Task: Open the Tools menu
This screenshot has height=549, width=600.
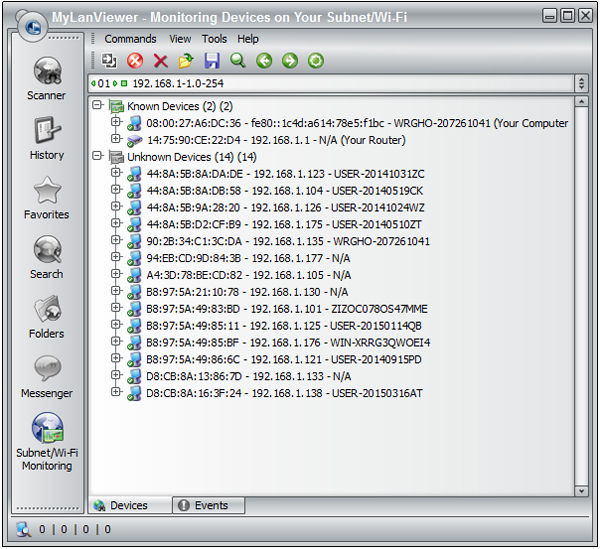Action: point(214,39)
